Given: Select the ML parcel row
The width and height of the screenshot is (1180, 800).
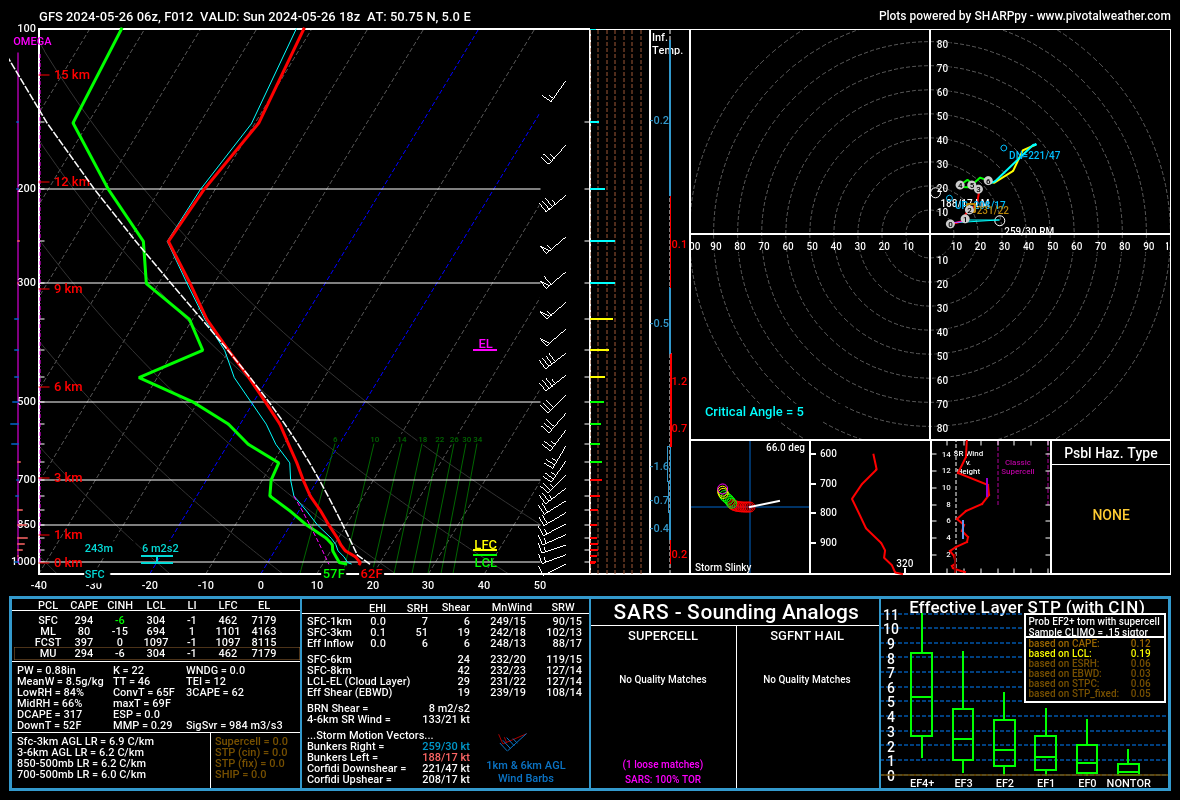Looking at the screenshot, I should tap(156, 631).
